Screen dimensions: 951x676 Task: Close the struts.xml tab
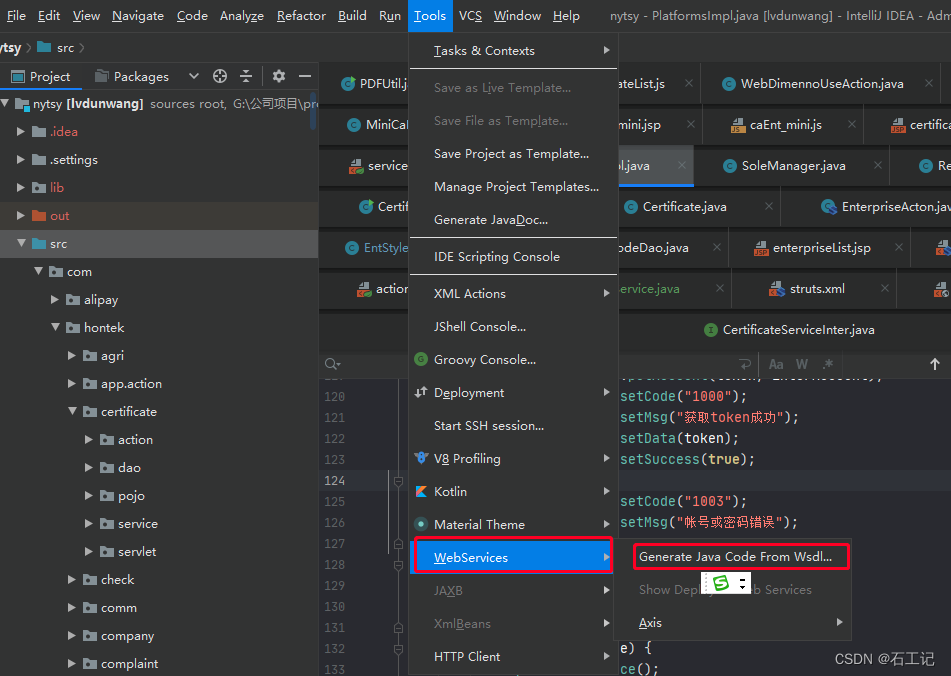point(885,288)
